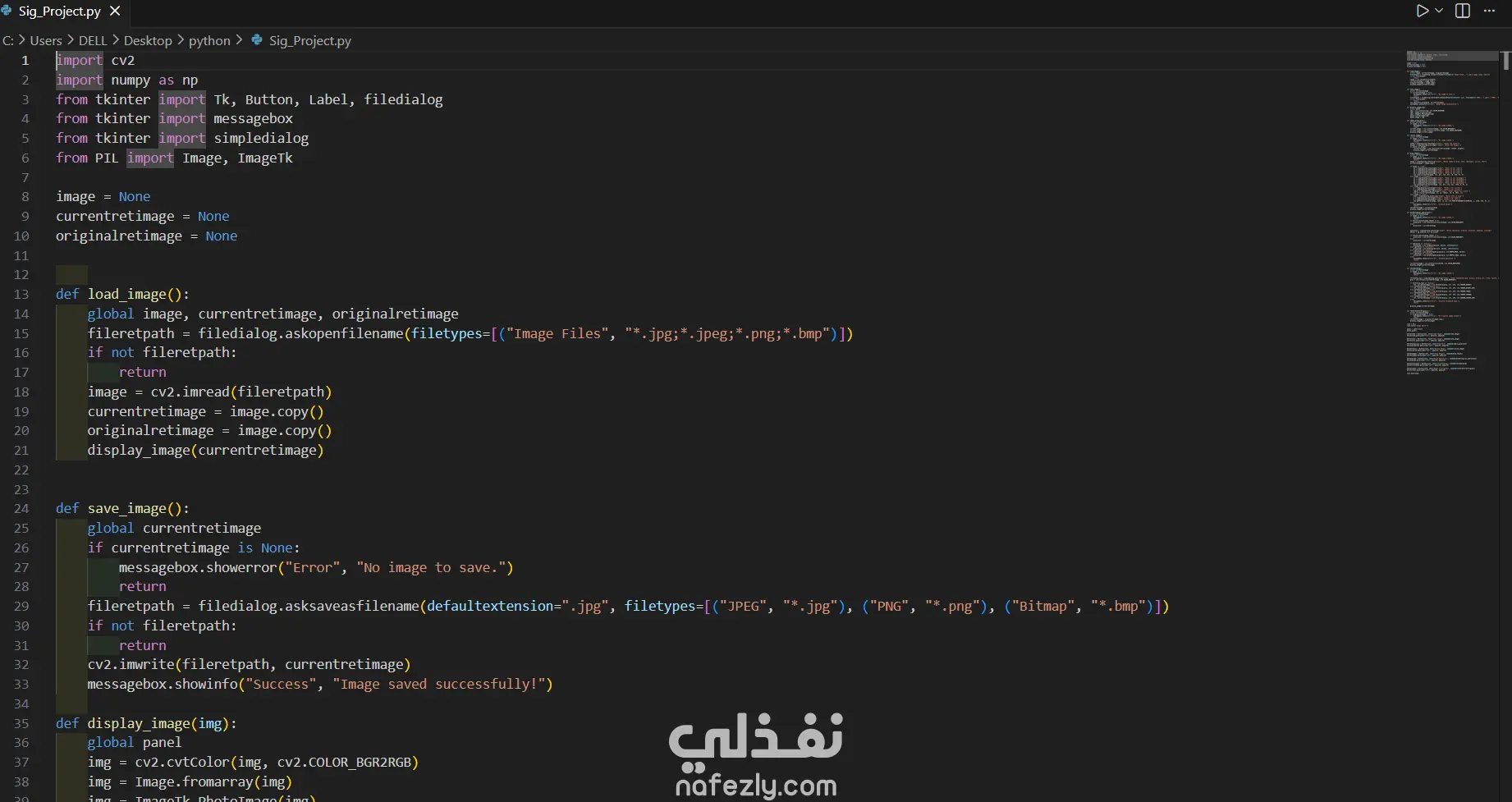This screenshot has width=1512, height=802.
Task: Click the "from PIL import Image, ImageTk" line
Action: pos(174,158)
